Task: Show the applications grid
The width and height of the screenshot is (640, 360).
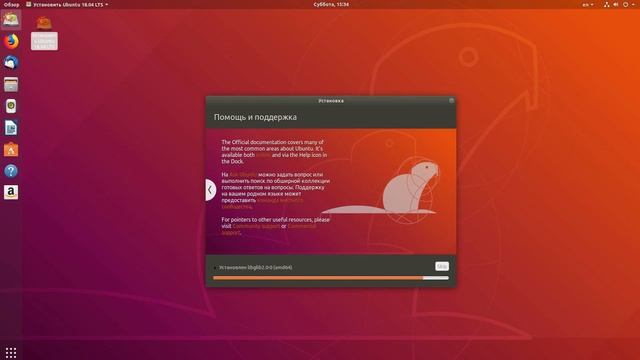Action: click(x=11, y=352)
